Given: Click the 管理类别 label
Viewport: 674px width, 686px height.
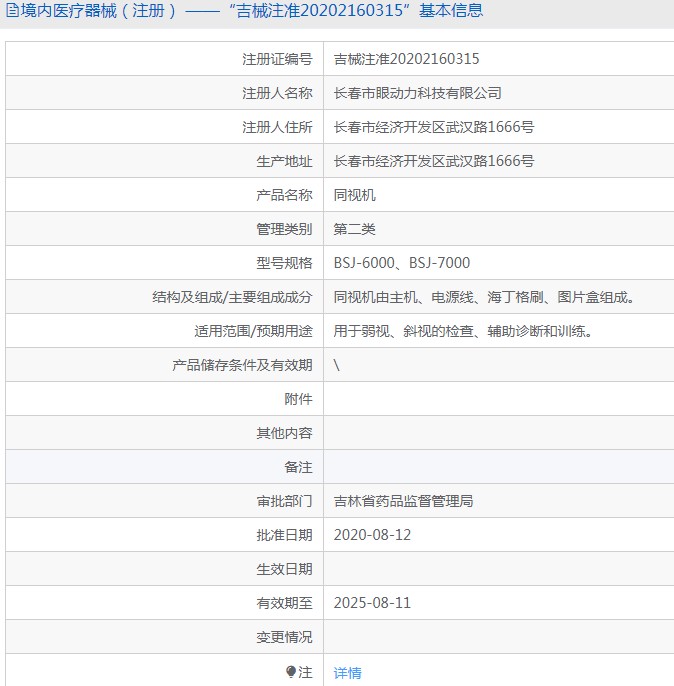Looking at the screenshot, I should (284, 229).
